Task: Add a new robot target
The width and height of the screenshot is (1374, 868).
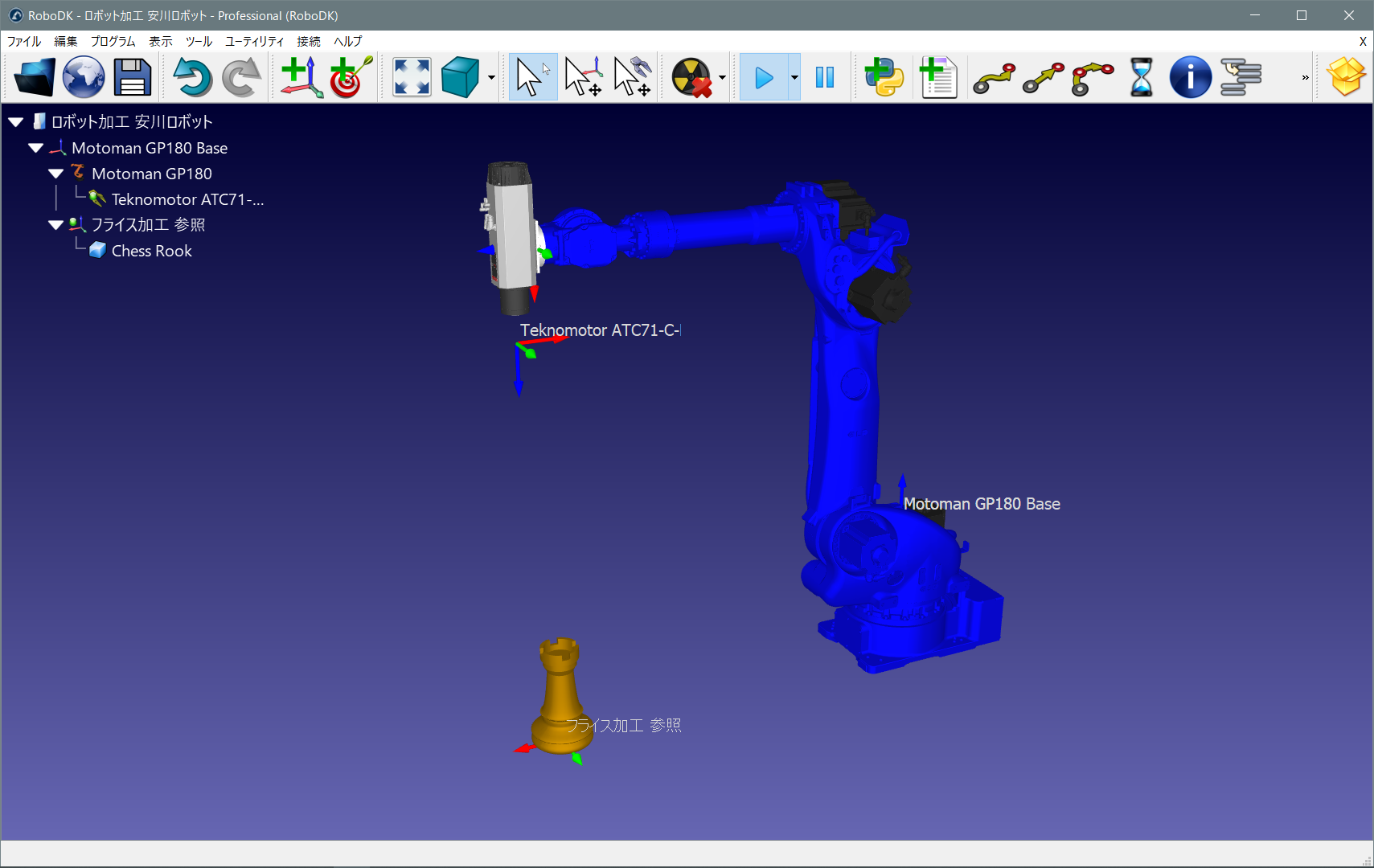Action: point(351,78)
